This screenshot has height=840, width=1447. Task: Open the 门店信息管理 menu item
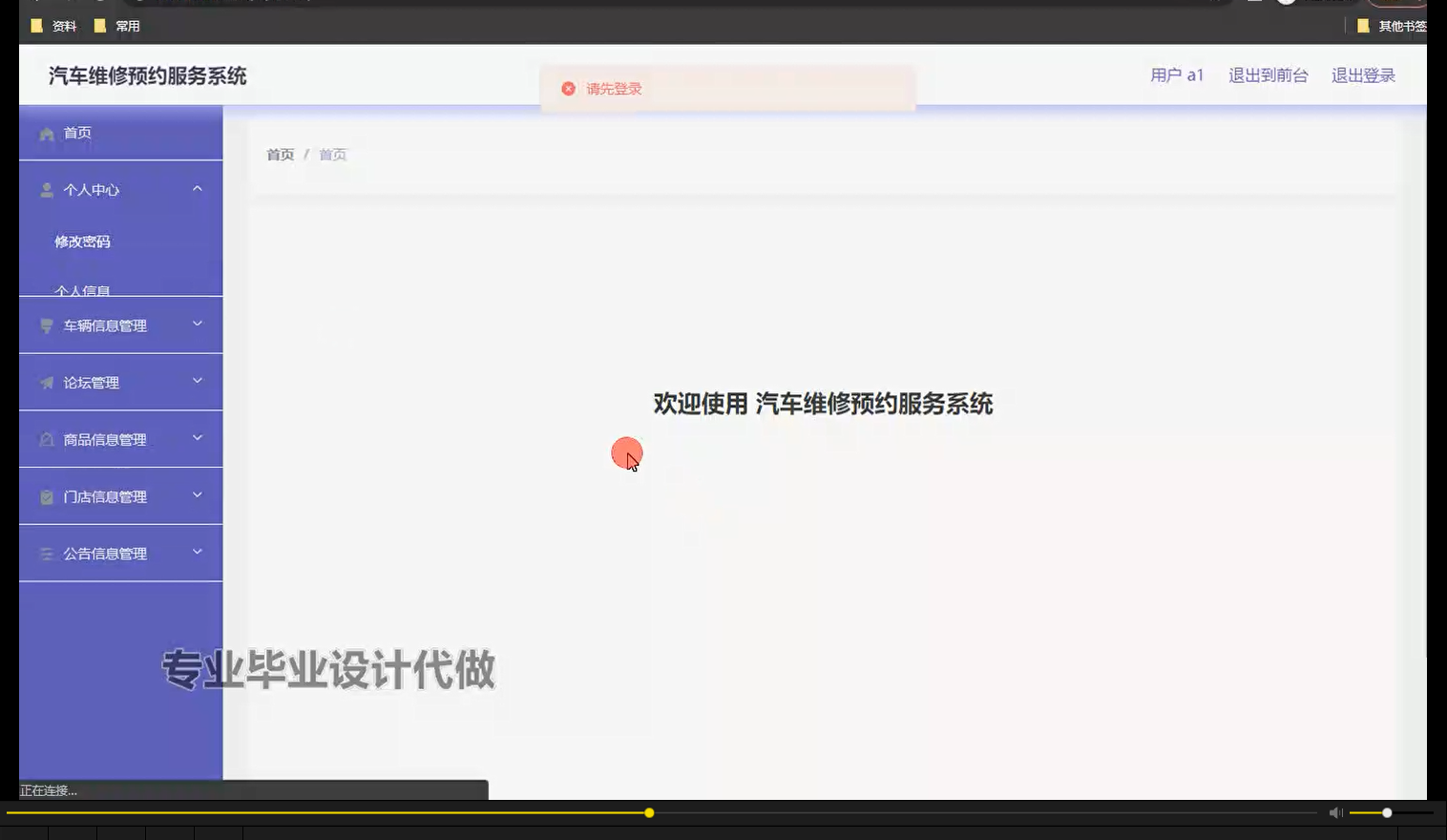[x=121, y=496]
